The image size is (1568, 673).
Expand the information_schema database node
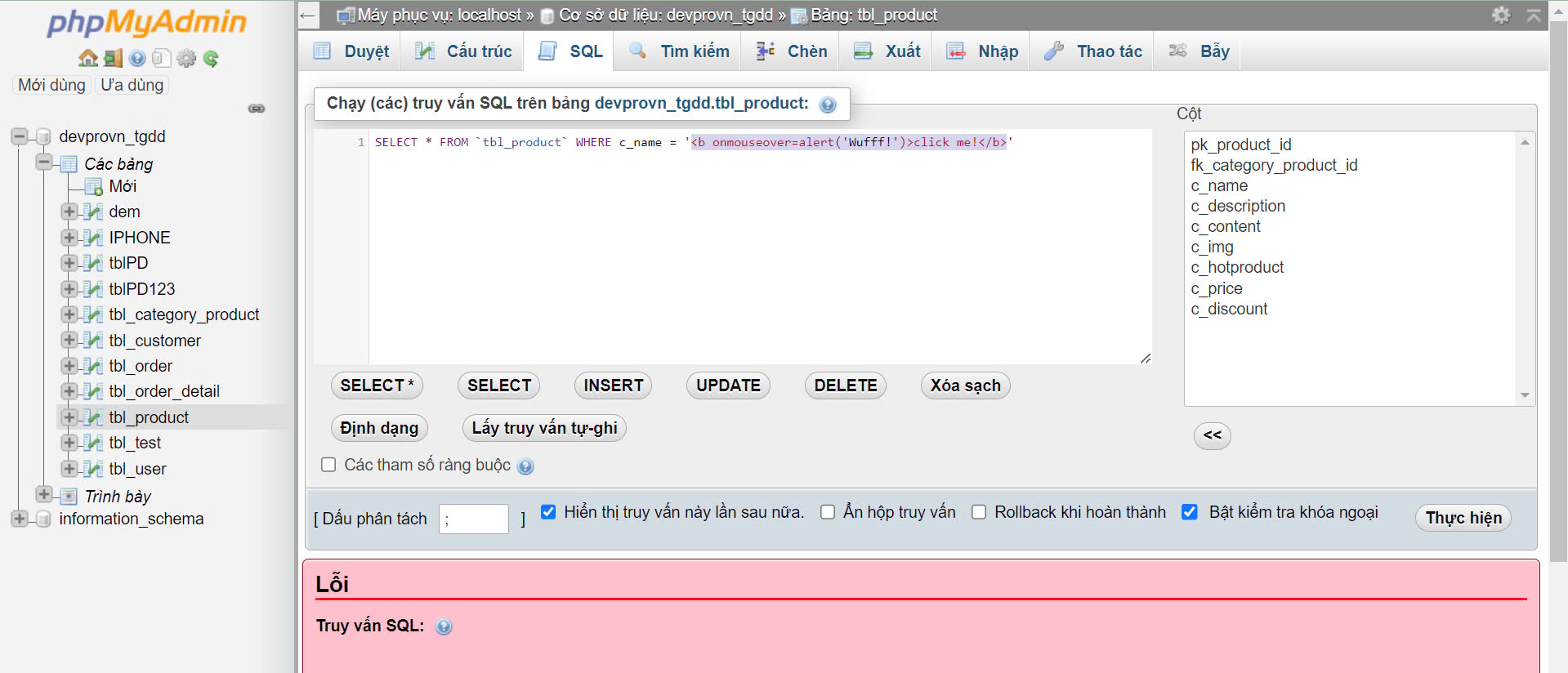tap(20, 519)
